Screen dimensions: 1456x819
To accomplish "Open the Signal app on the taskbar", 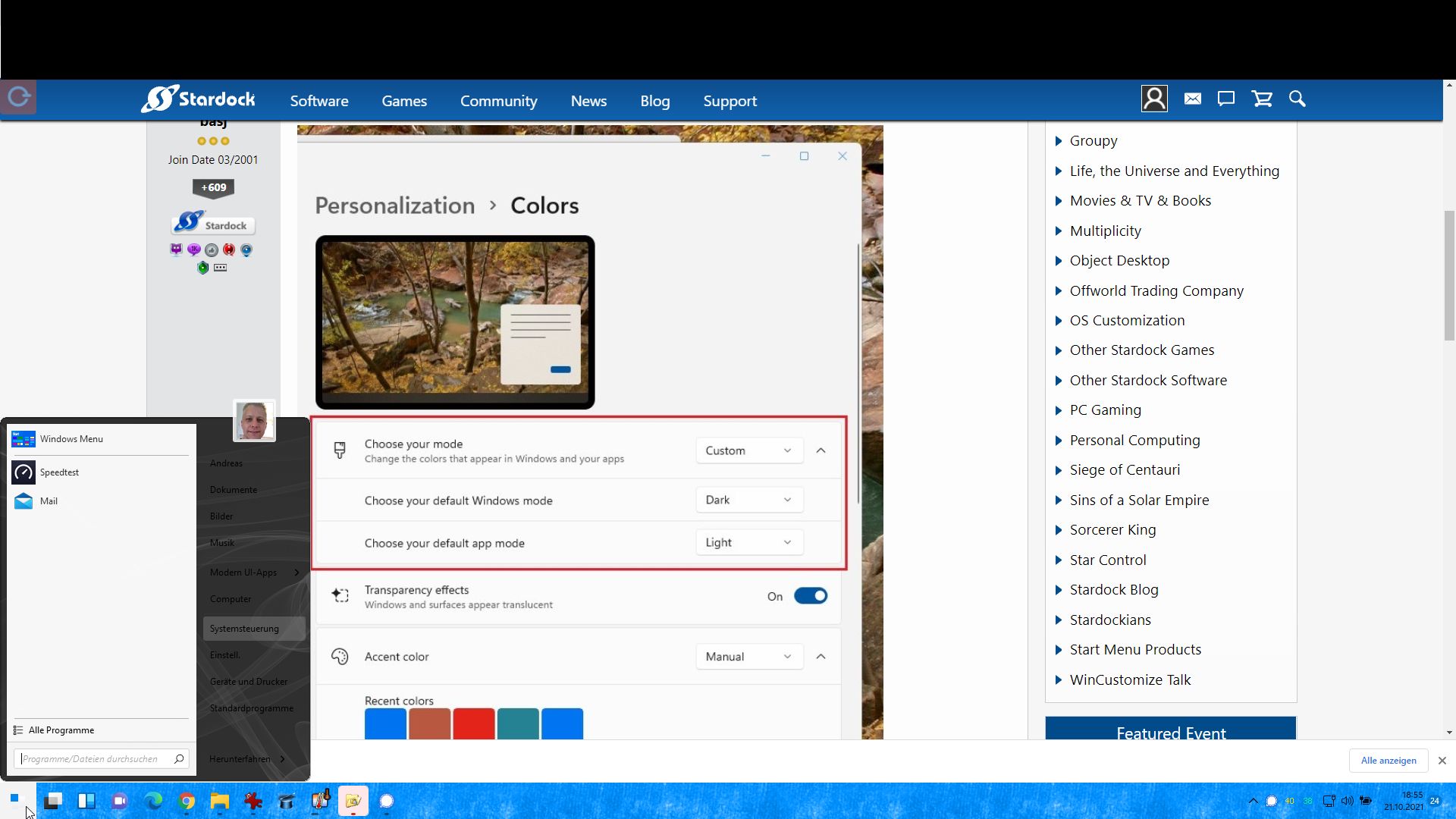I will (386, 801).
